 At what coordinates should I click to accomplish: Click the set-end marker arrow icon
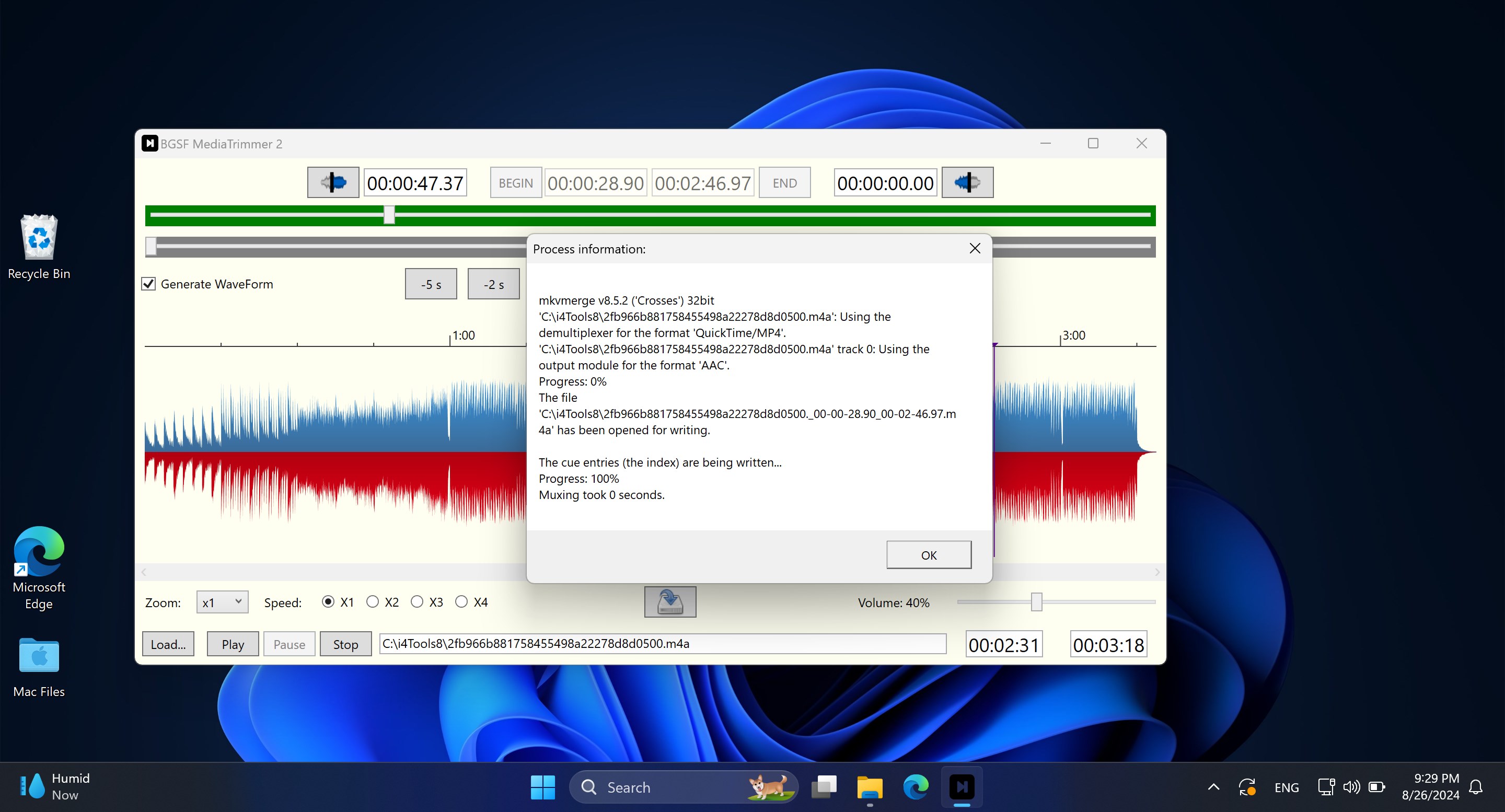pyautogui.click(x=967, y=183)
